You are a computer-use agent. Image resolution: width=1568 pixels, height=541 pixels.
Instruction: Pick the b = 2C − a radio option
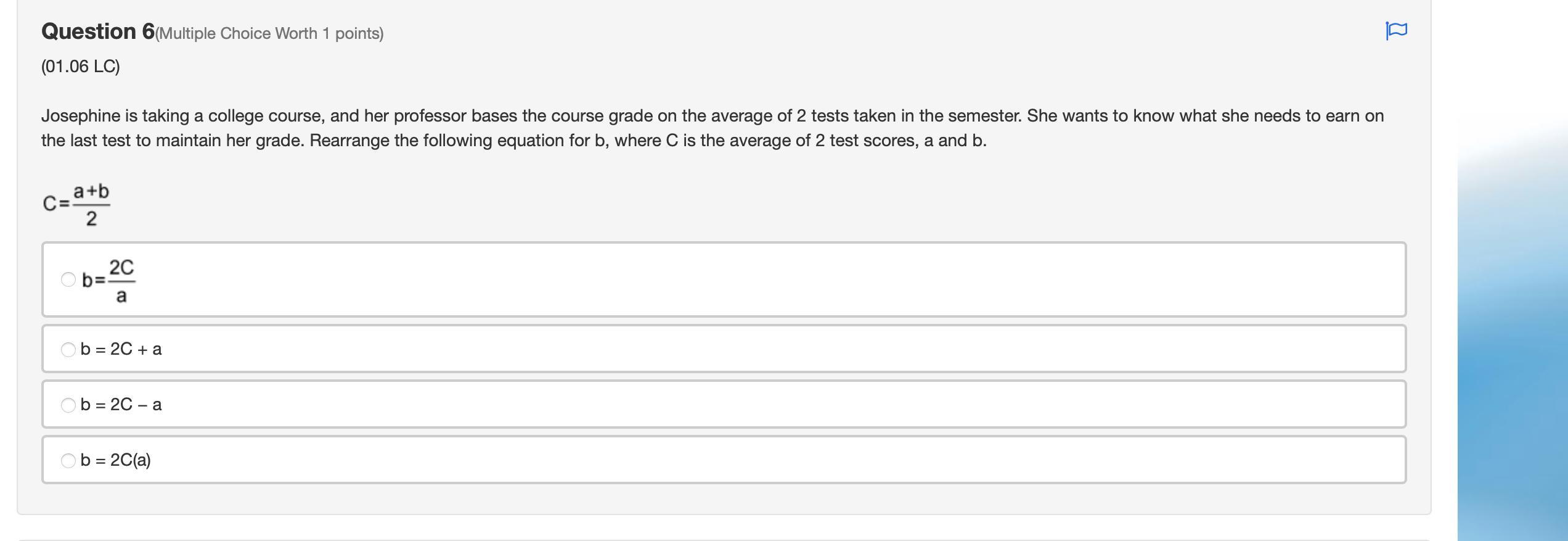[x=68, y=405]
